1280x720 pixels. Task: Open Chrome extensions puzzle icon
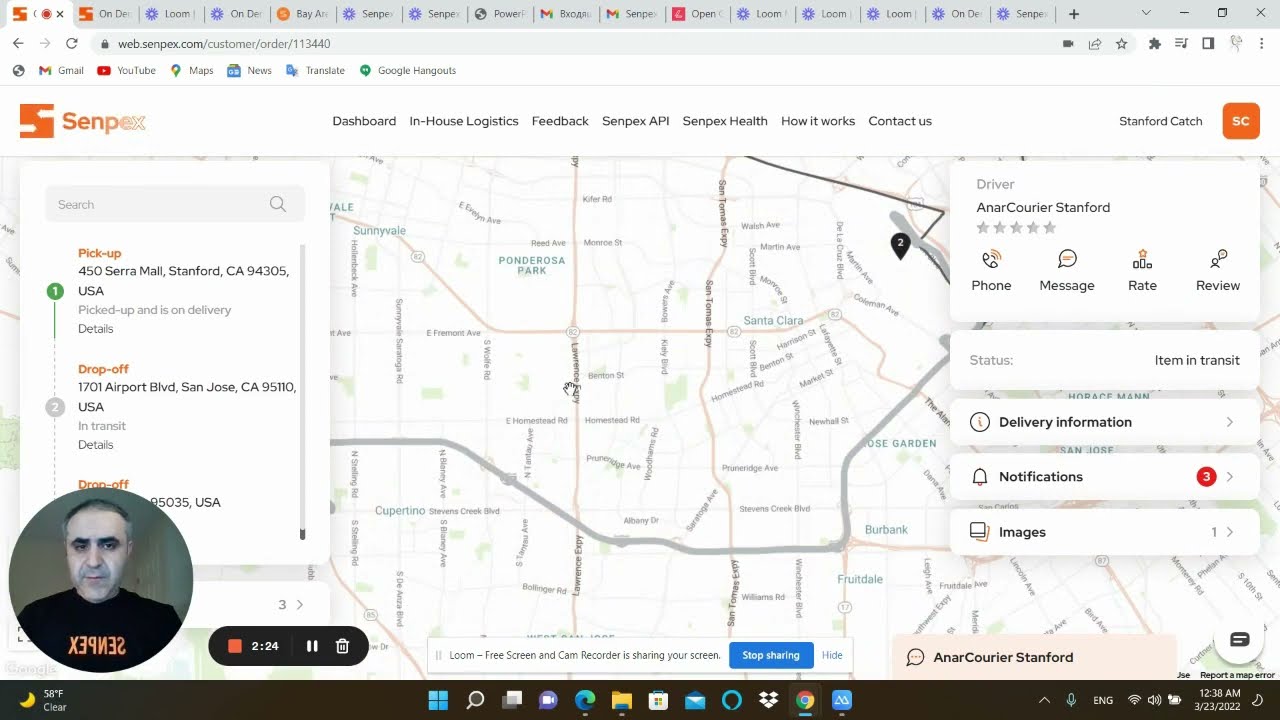coord(1155,44)
